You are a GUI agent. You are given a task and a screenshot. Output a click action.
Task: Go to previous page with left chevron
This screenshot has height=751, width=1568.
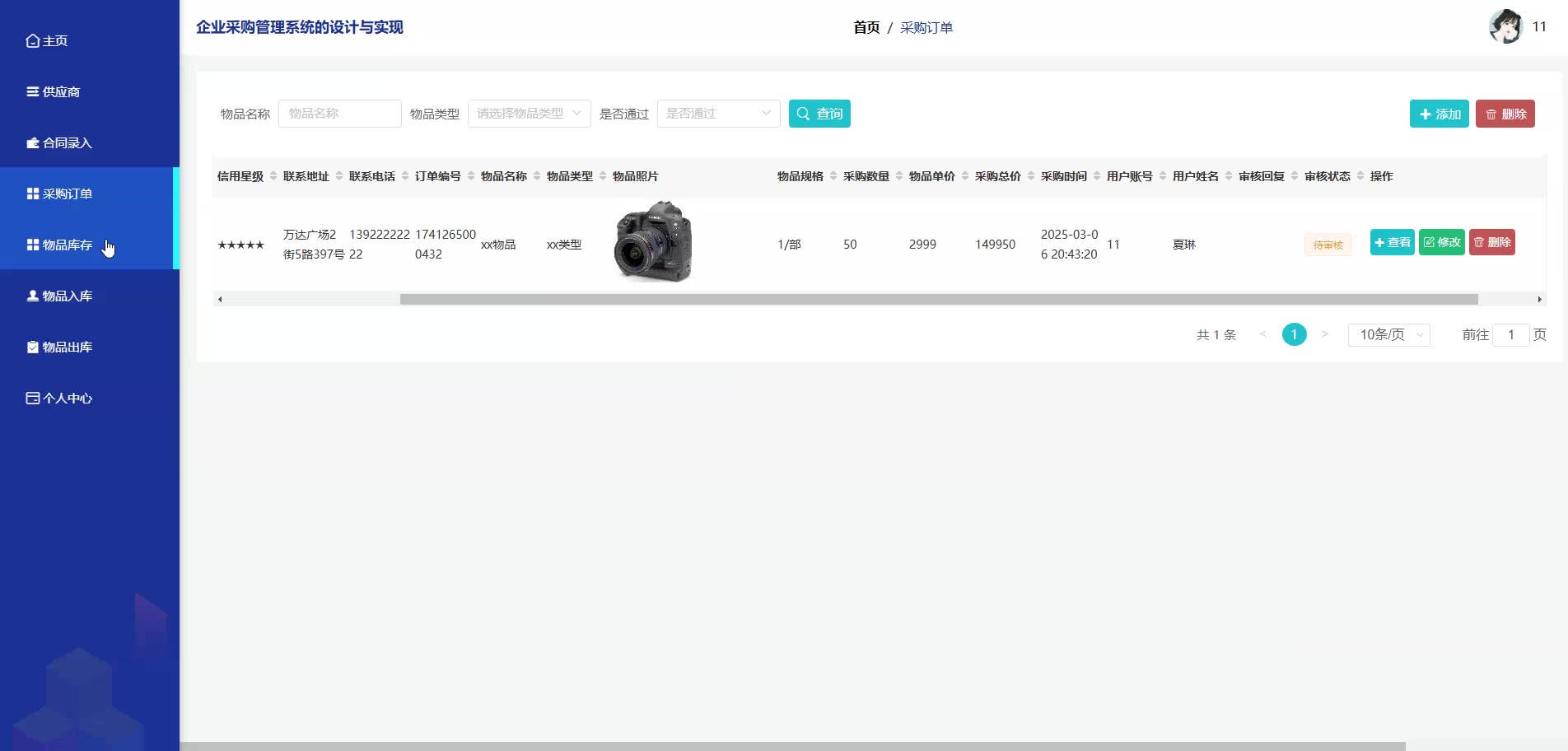point(1263,334)
